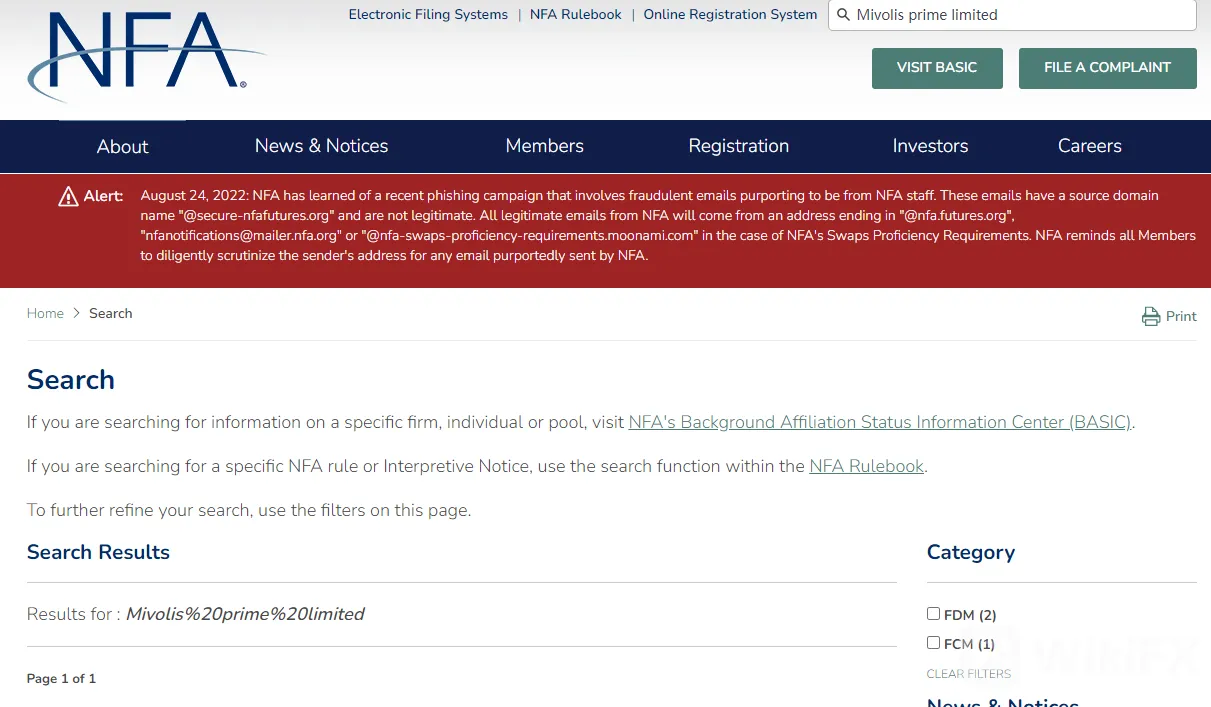Click the breadcrumb chevron after Home

coord(76,313)
